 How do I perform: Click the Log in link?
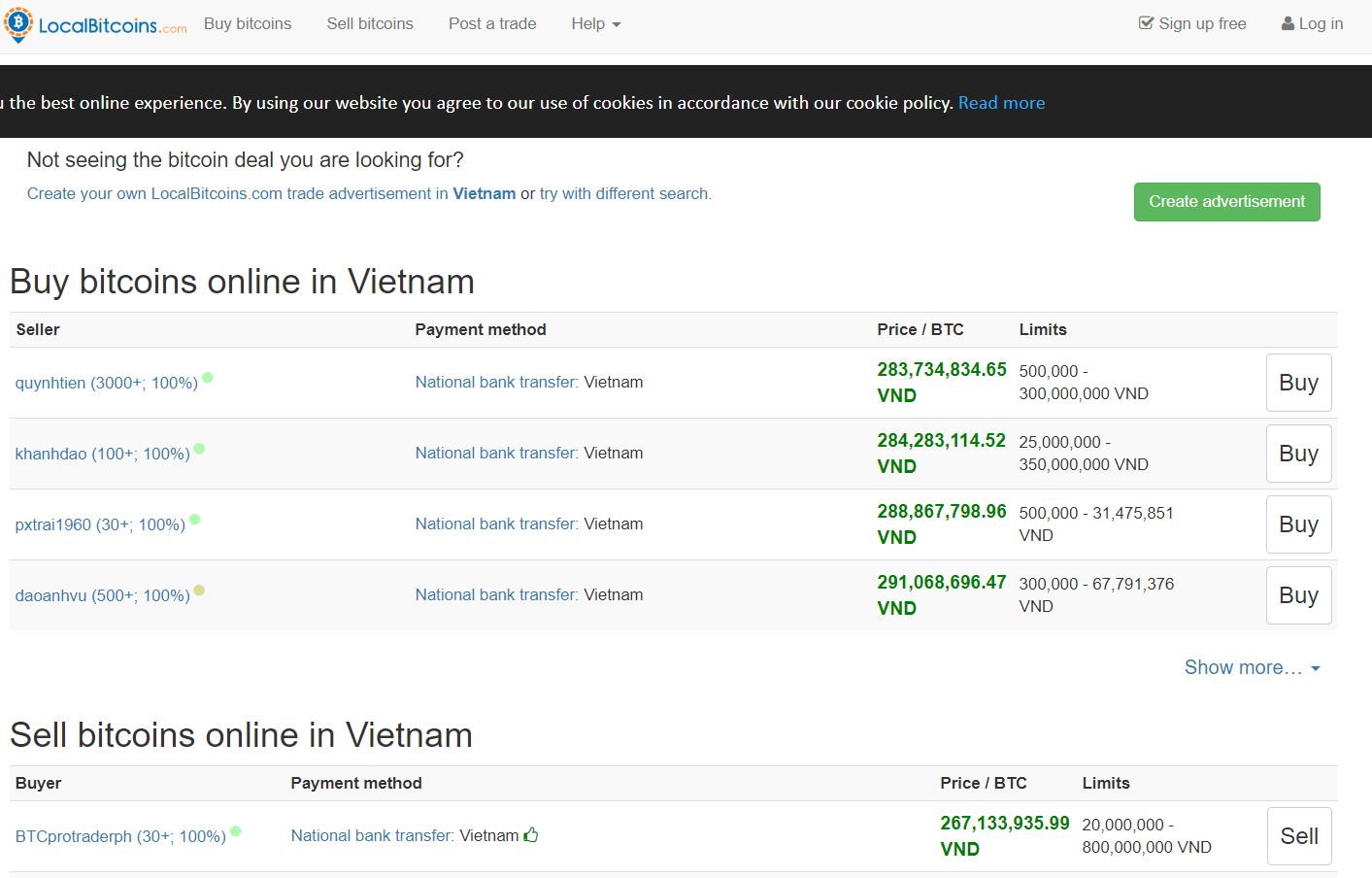point(1313,23)
